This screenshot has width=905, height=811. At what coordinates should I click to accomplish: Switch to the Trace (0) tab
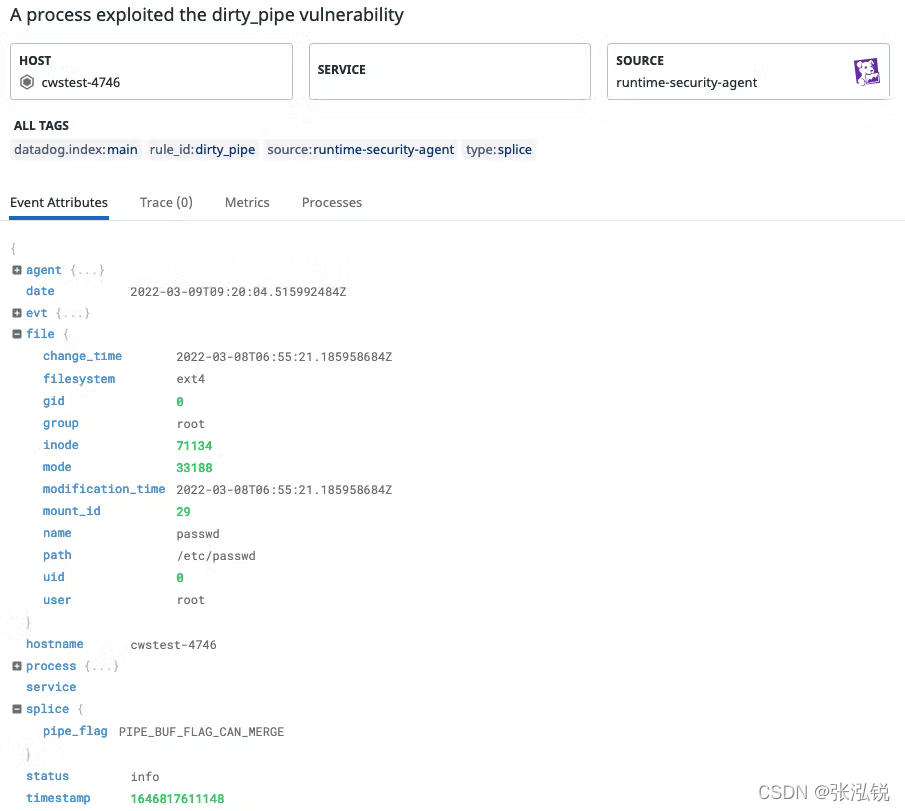tap(166, 203)
